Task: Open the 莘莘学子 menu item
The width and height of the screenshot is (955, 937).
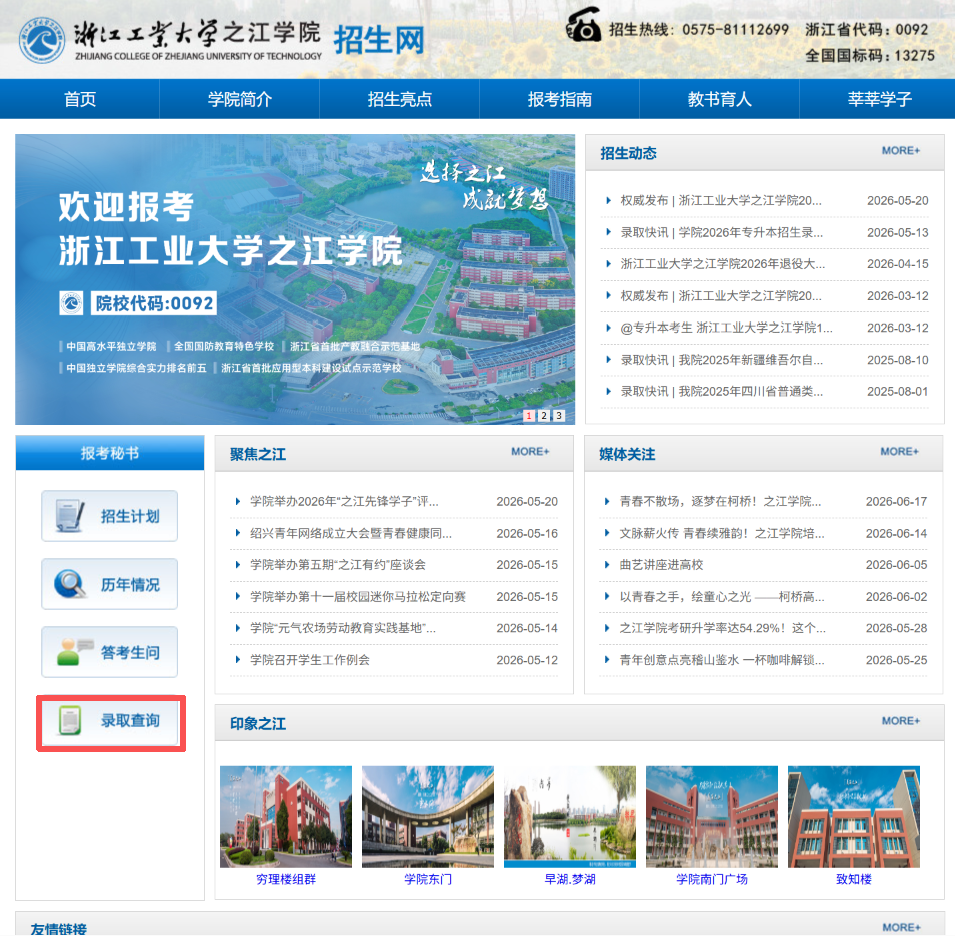Action: pos(879,99)
